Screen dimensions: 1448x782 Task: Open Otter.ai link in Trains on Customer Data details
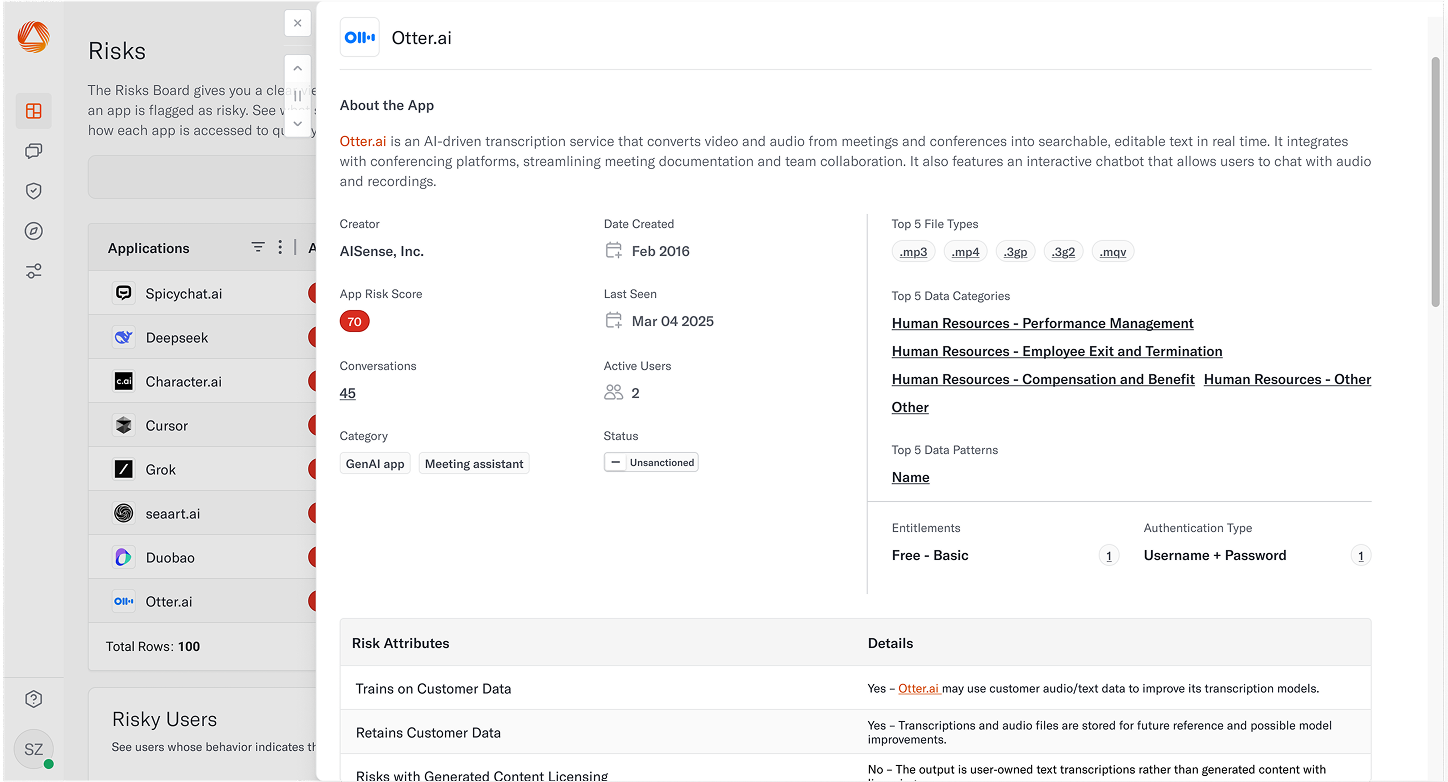coord(919,688)
